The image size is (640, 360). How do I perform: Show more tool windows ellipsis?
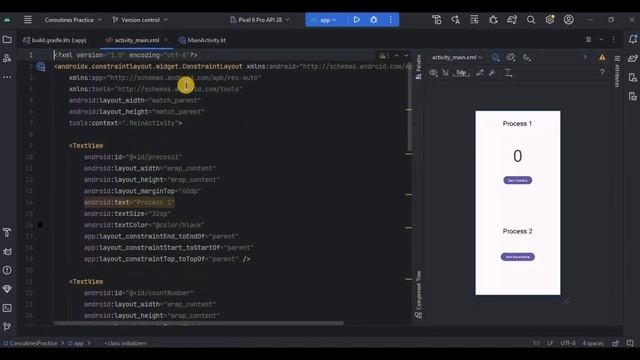tap(7, 77)
